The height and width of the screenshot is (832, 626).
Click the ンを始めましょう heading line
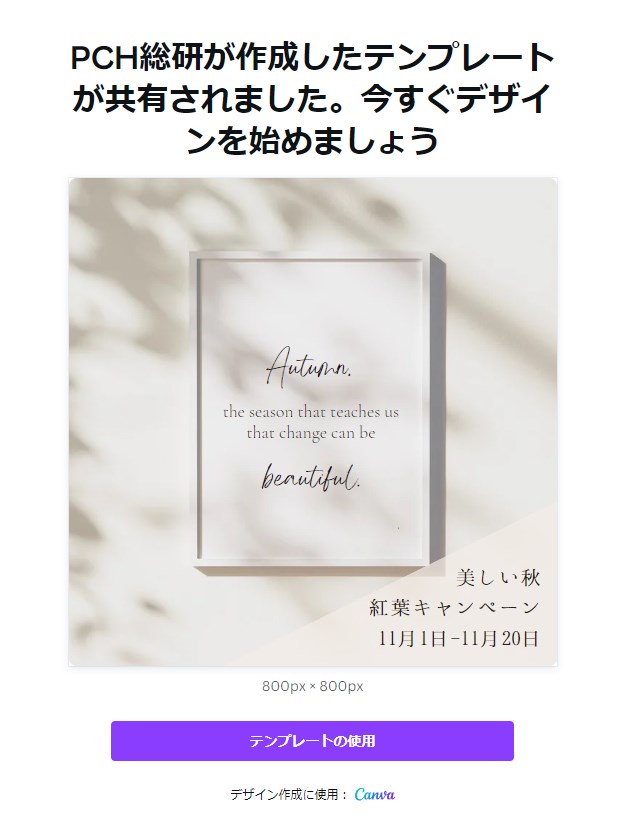pos(313,140)
